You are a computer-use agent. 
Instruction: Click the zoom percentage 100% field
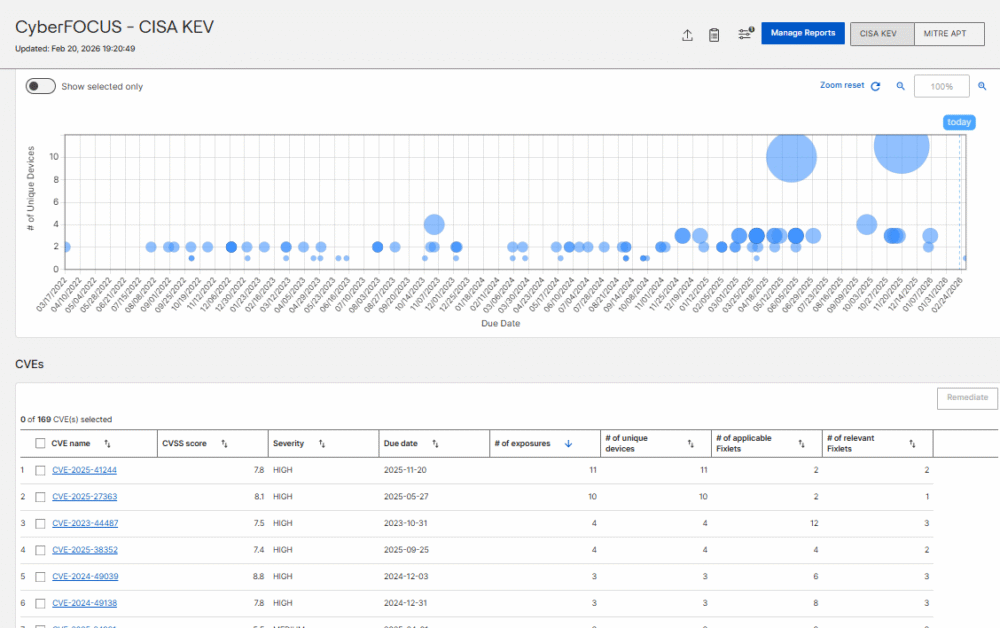coord(941,86)
